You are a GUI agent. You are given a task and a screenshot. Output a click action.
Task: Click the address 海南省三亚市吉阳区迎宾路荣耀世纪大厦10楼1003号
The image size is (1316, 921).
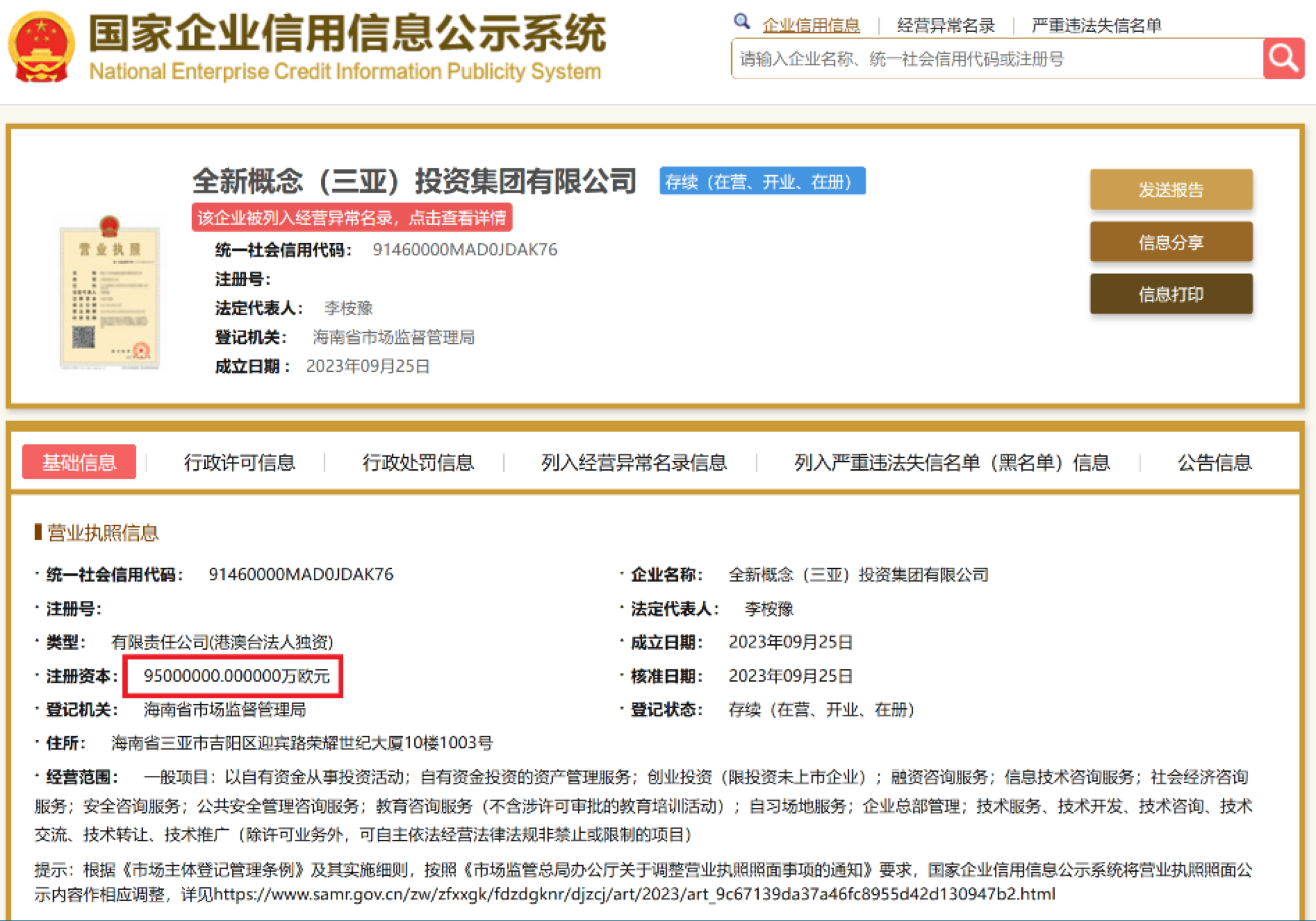(302, 743)
